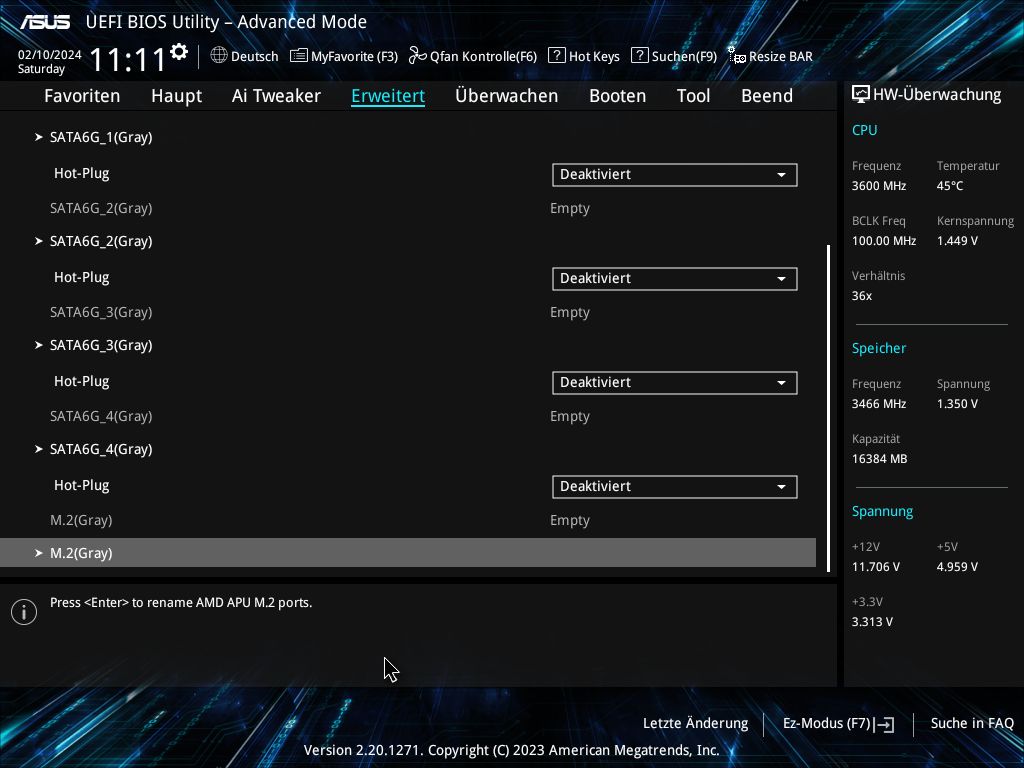1024x768 pixels.
Task: Click Letzte Änderung
Action: pyautogui.click(x=696, y=723)
